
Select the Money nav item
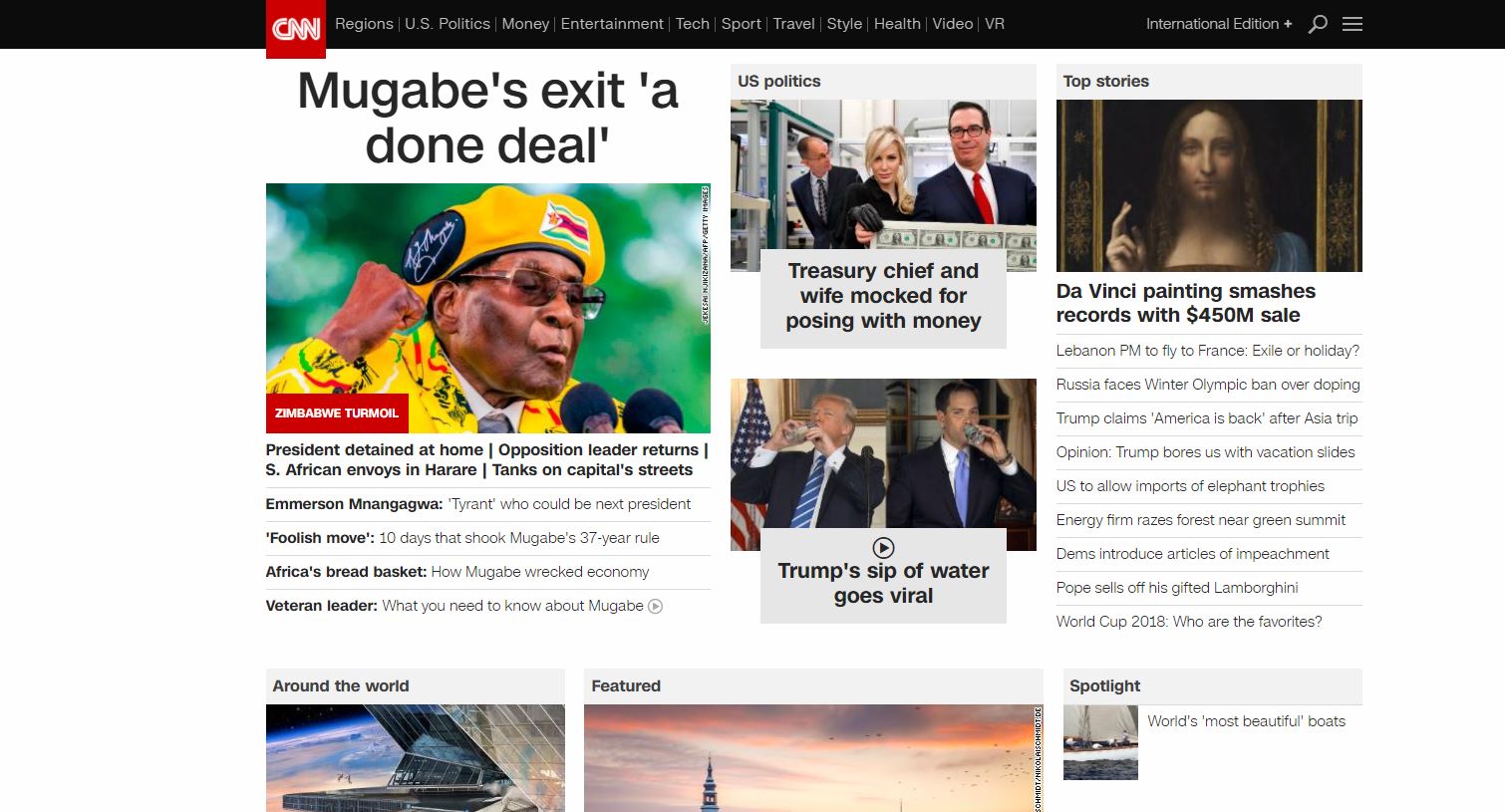point(525,24)
